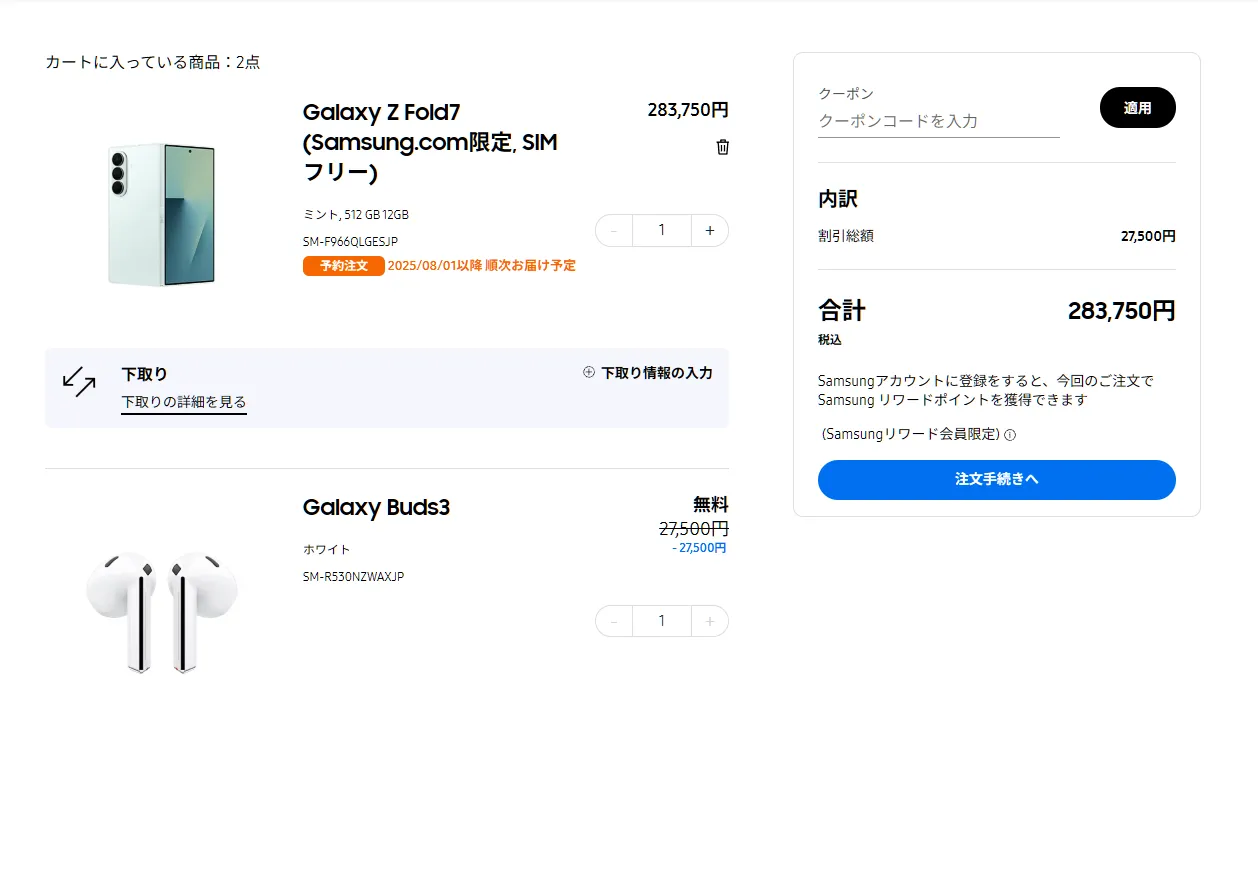
Task: Select the Galaxy Buds3 quantity field
Action: [x=661, y=621]
